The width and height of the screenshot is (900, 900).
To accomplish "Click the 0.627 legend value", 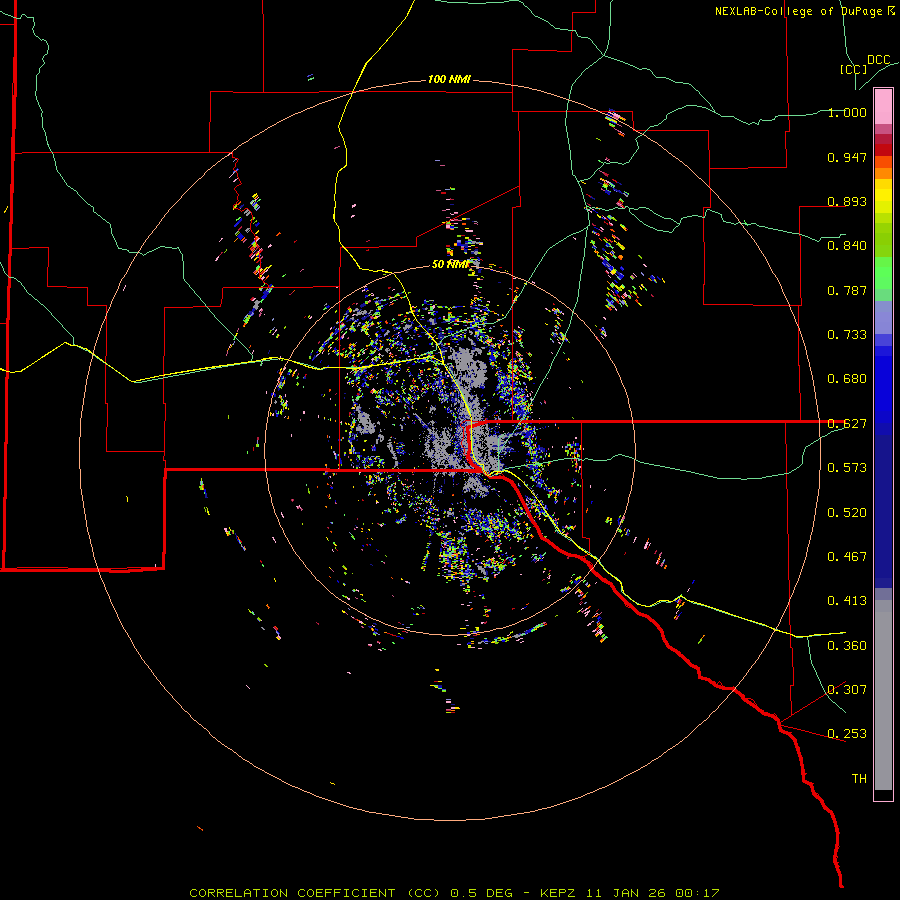I will [x=847, y=424].
